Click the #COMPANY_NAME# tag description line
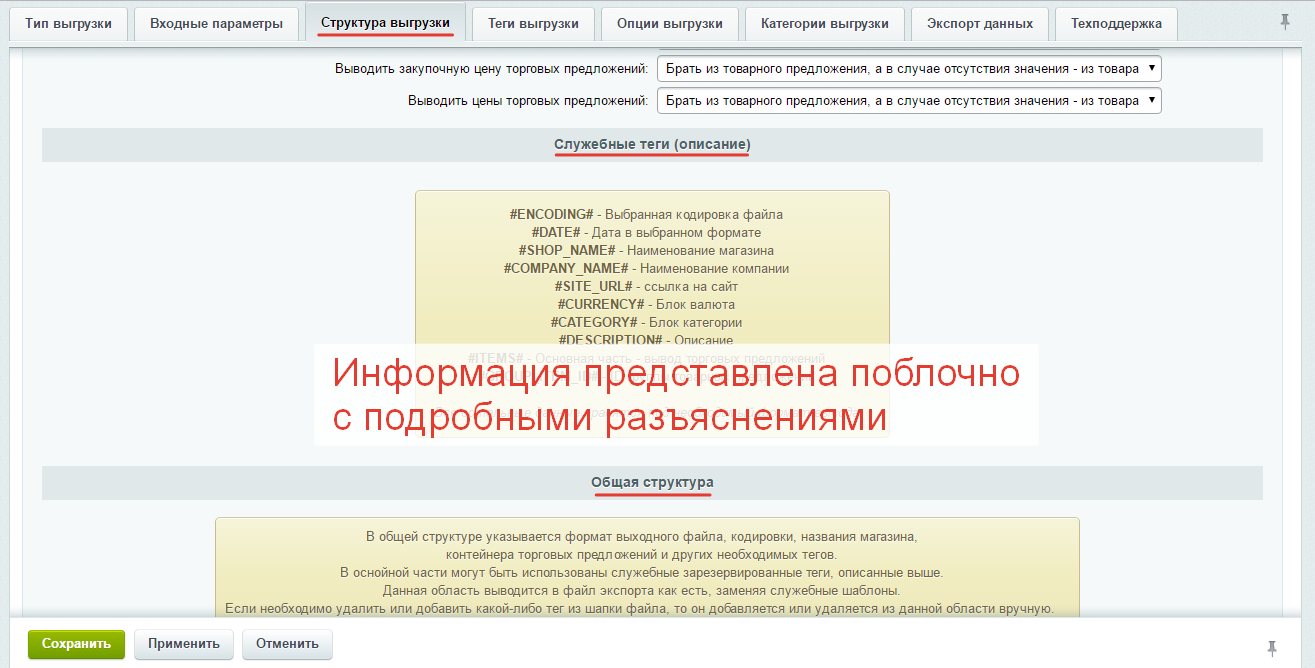 [x=646, y=268]
